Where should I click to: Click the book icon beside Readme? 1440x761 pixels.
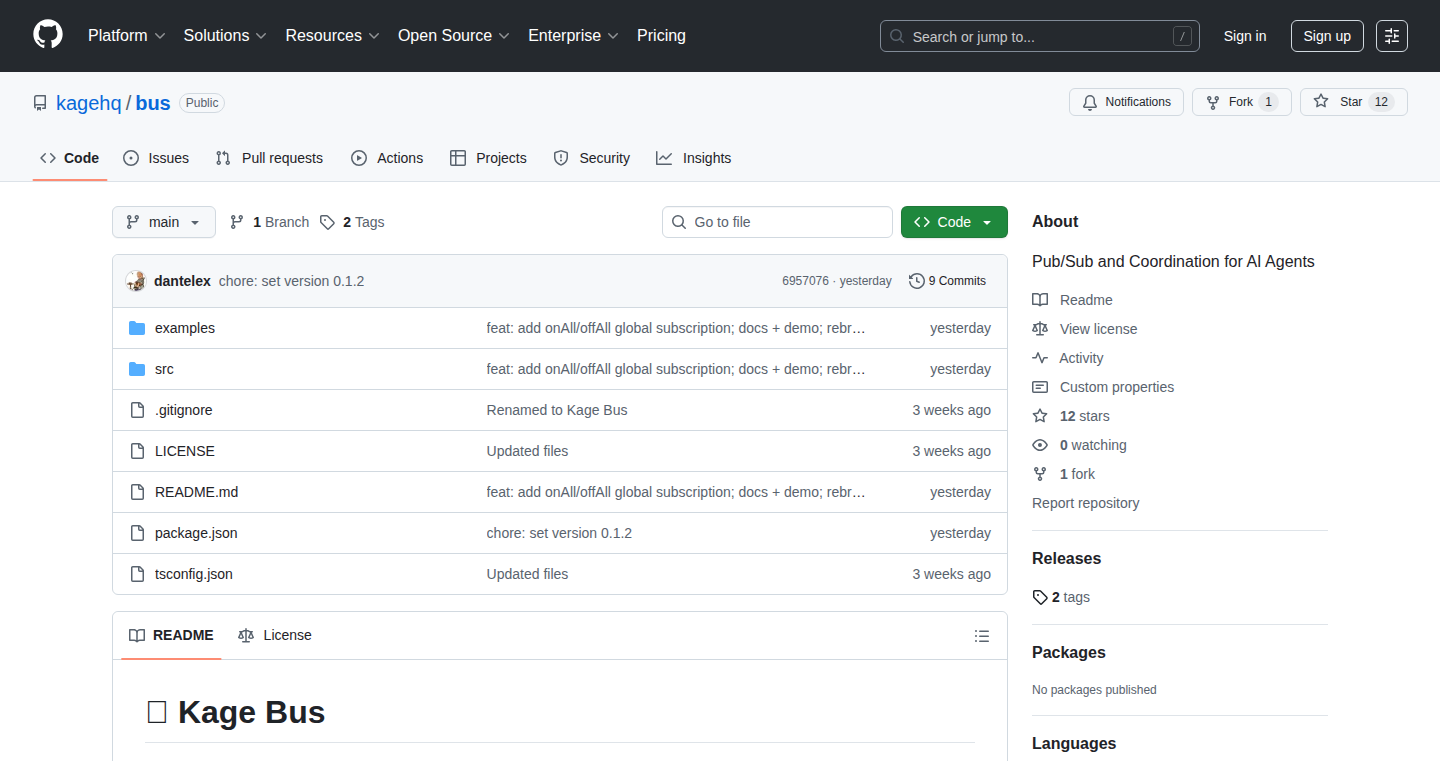tap(1040, 300)
